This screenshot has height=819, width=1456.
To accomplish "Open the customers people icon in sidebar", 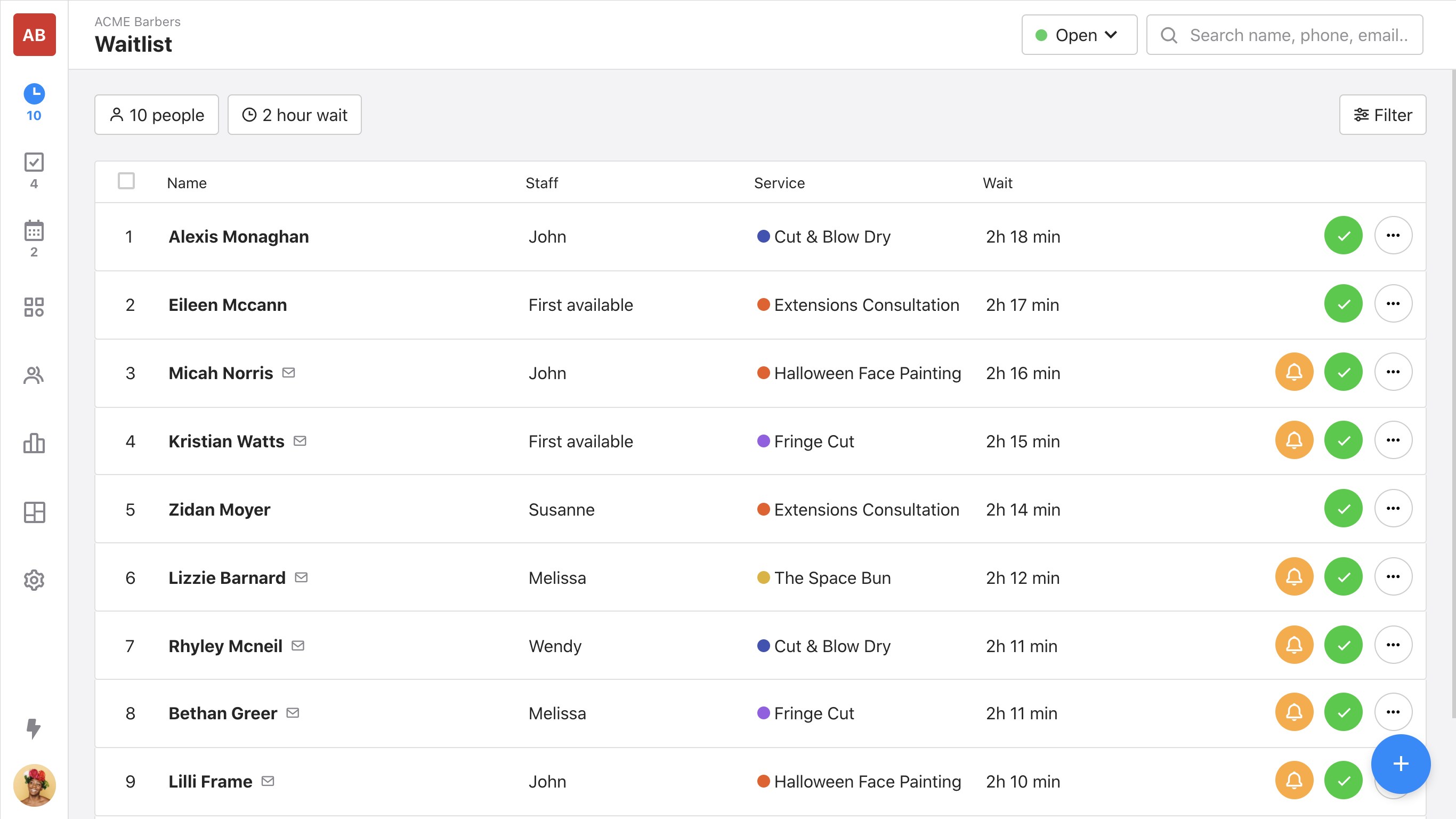I will pos(34,375).
